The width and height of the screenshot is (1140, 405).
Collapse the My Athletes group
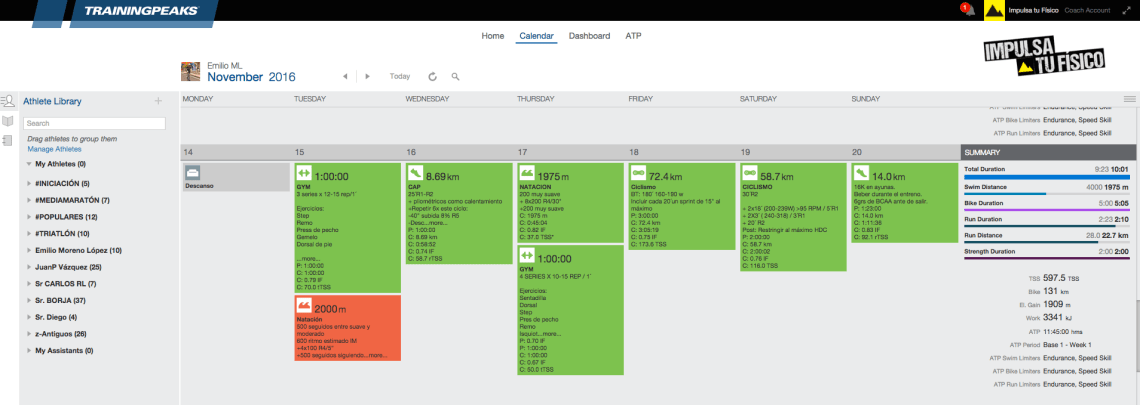(29, 164)
